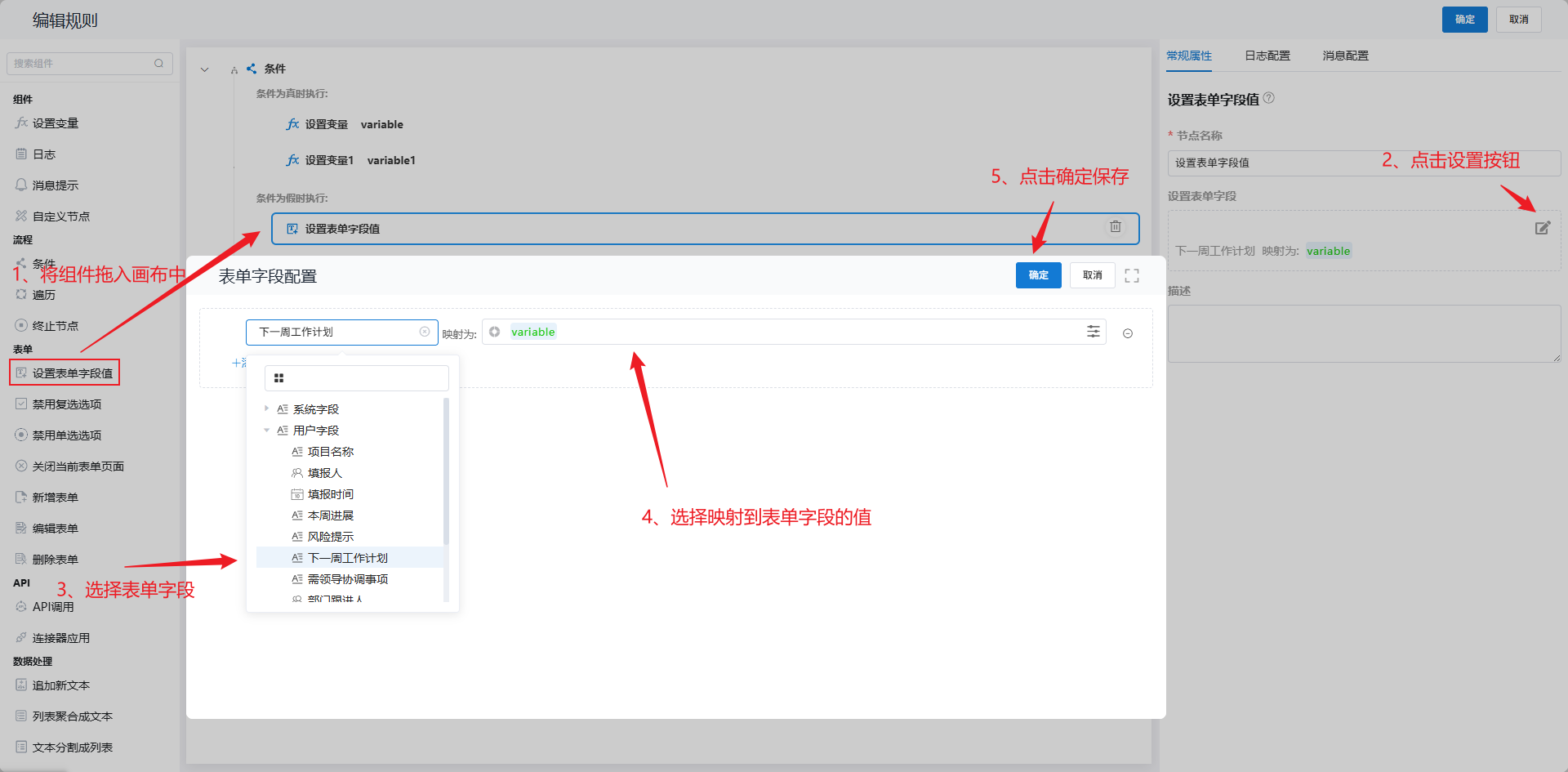
Task: Click 取消 in the 表单字段配置 dialog
Action: coord(1092,275)
